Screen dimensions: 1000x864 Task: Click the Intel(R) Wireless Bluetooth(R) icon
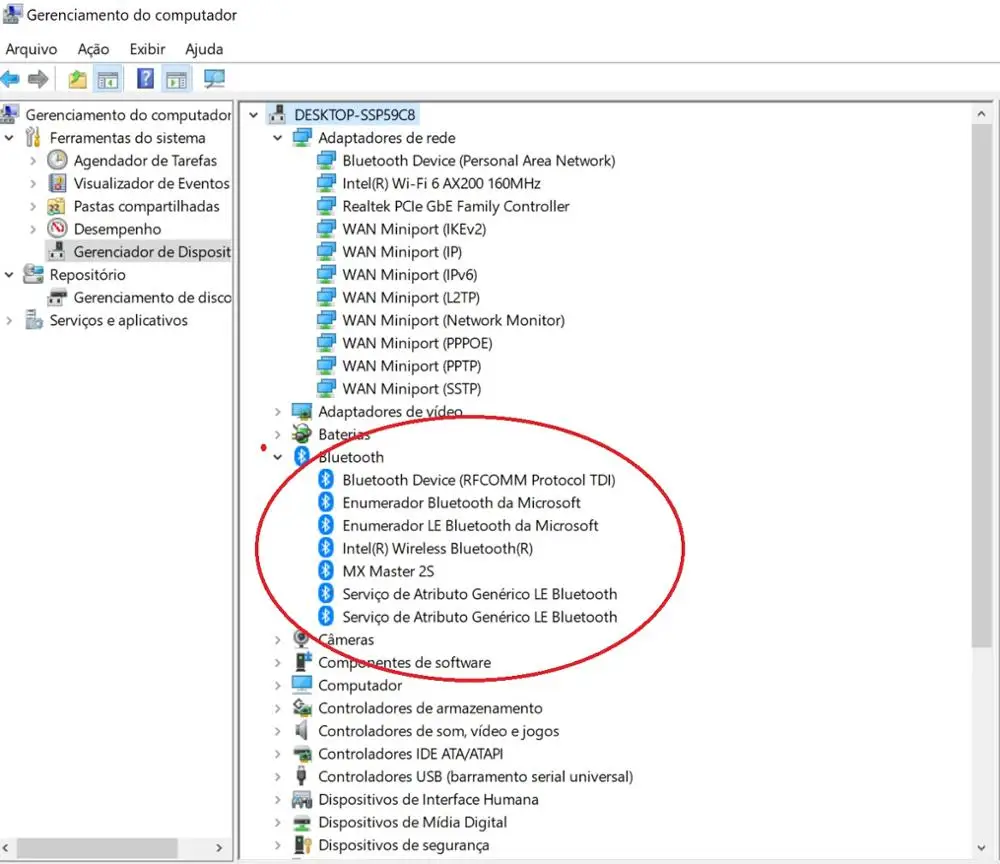click(326, 548)
